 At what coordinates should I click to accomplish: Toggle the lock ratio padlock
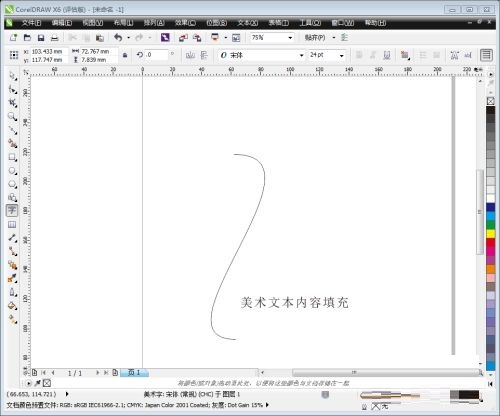tap(125, 55)
